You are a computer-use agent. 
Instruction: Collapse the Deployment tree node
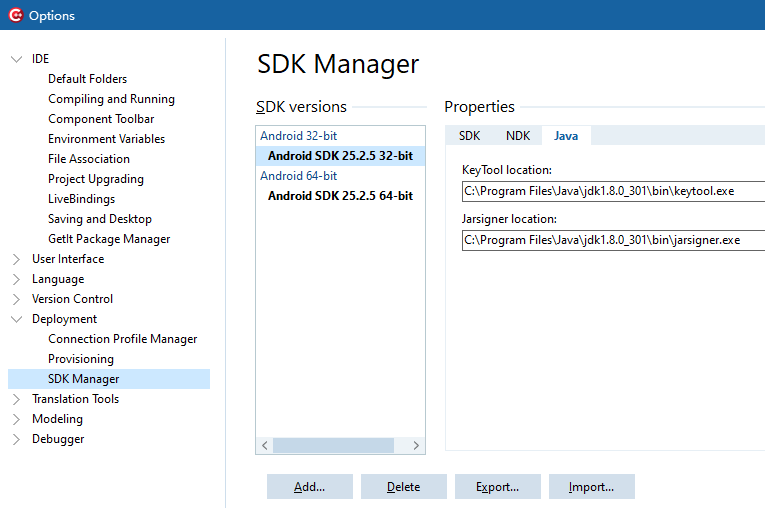(x=16, y=319)
